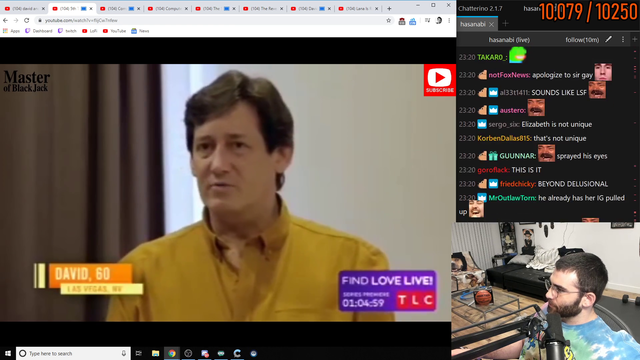Click the 'Type here to search' taskbar box
The image size is (640, 360).
point(73,353)
